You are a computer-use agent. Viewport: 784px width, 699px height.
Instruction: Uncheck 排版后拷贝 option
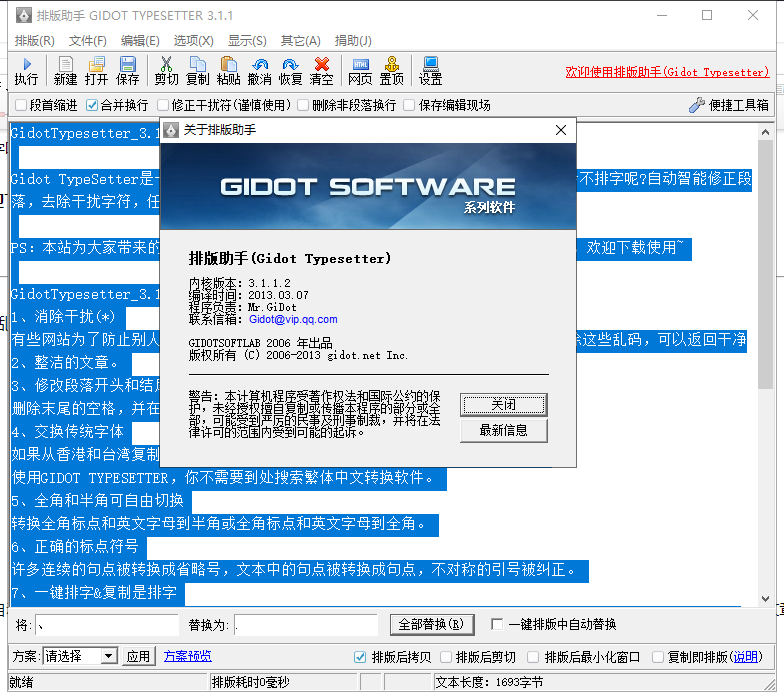click(x=360, y=657)
